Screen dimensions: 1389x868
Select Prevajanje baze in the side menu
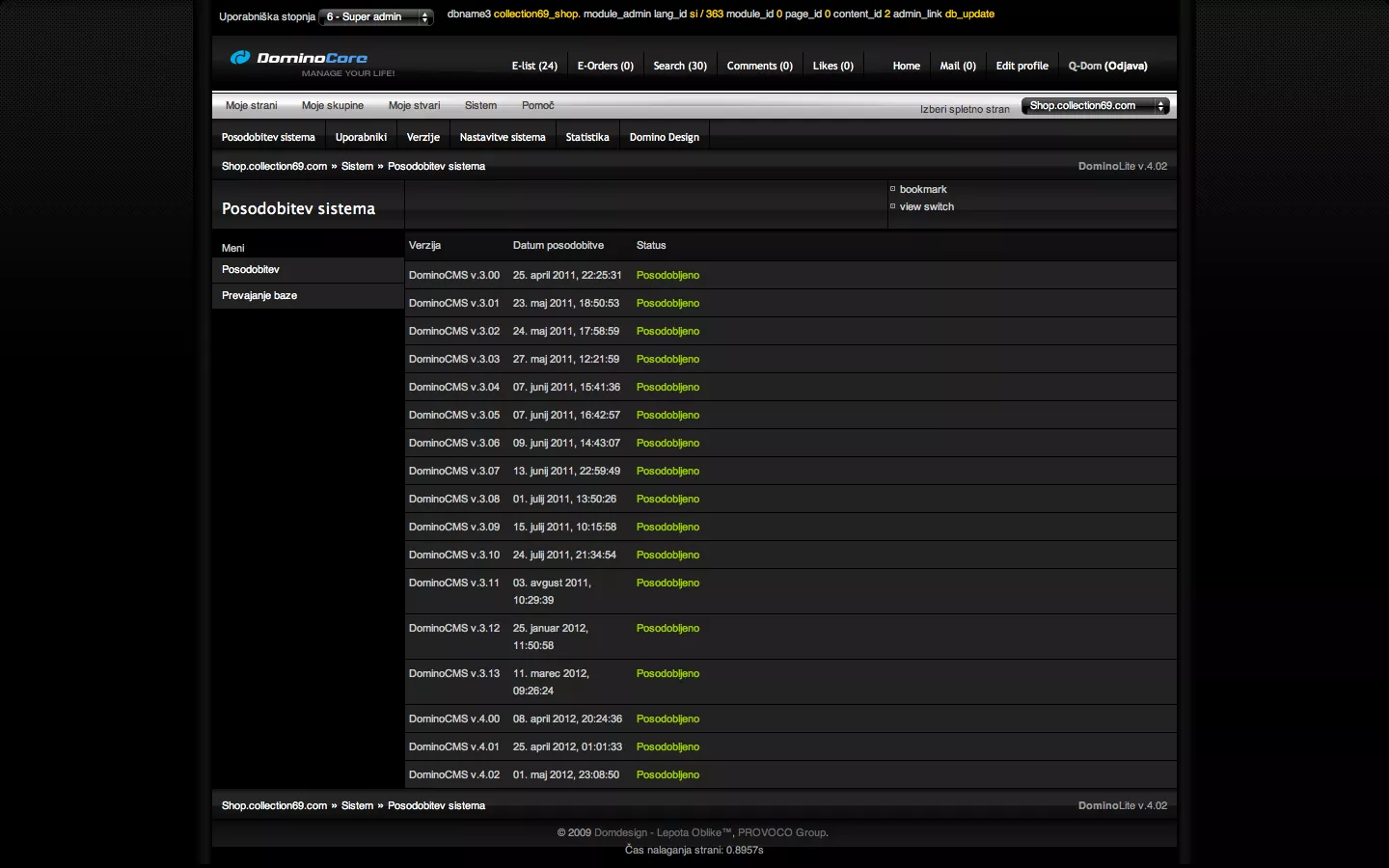coord(259,296)
